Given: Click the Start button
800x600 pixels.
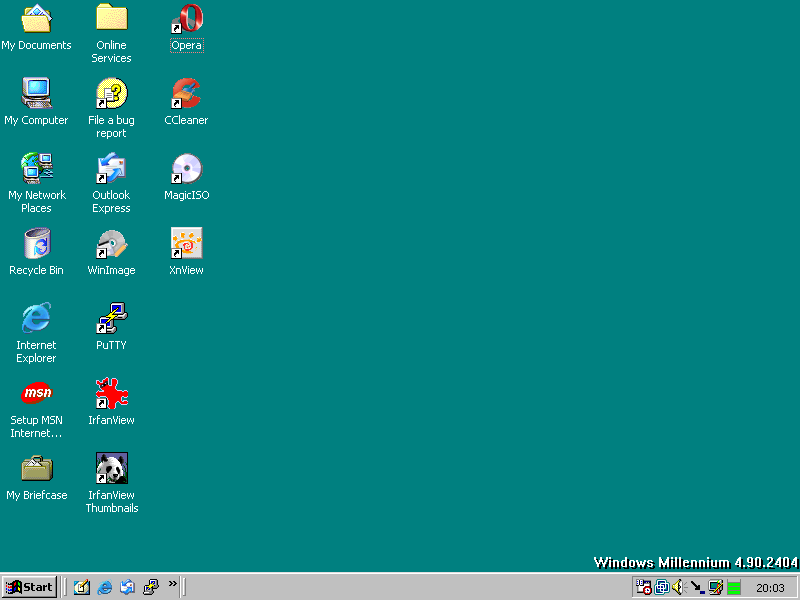Looking at the screenshot, I should pos(29,587).
